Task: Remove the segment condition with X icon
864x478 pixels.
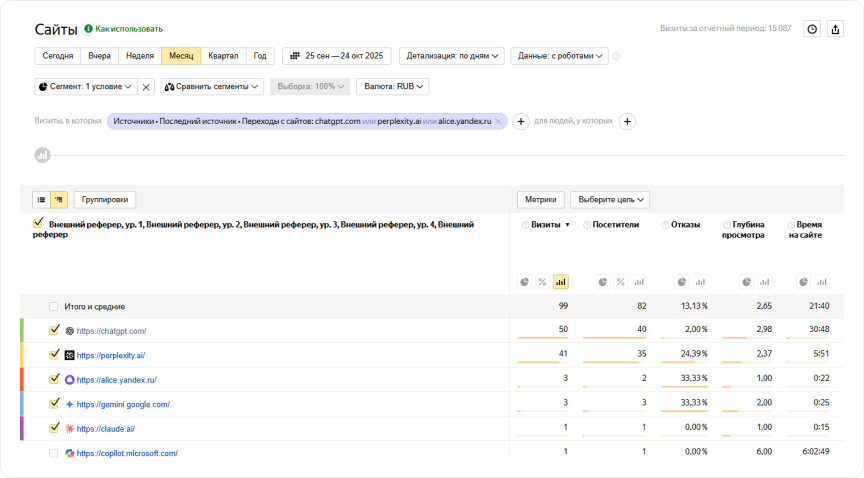Action: pos(146,87)
